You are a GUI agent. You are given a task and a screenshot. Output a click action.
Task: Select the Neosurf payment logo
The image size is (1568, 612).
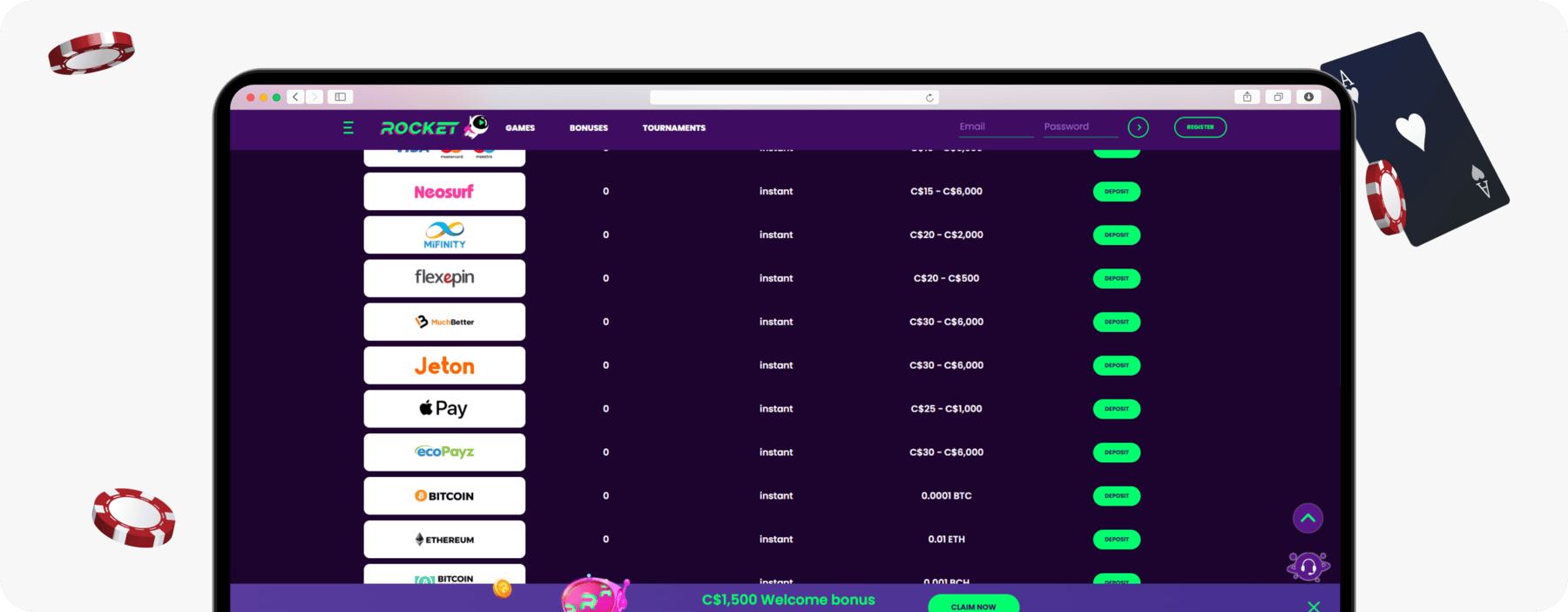coord(444,191)
